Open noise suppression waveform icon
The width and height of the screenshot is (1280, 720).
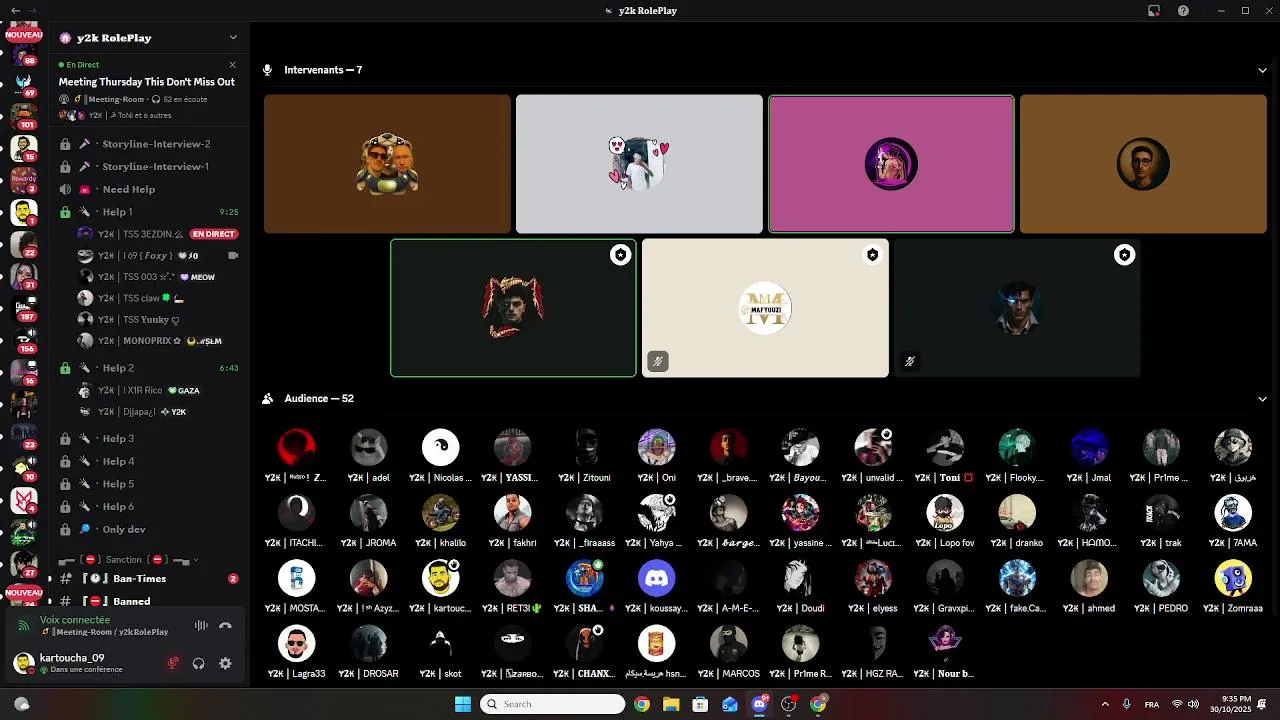point(201,626)
